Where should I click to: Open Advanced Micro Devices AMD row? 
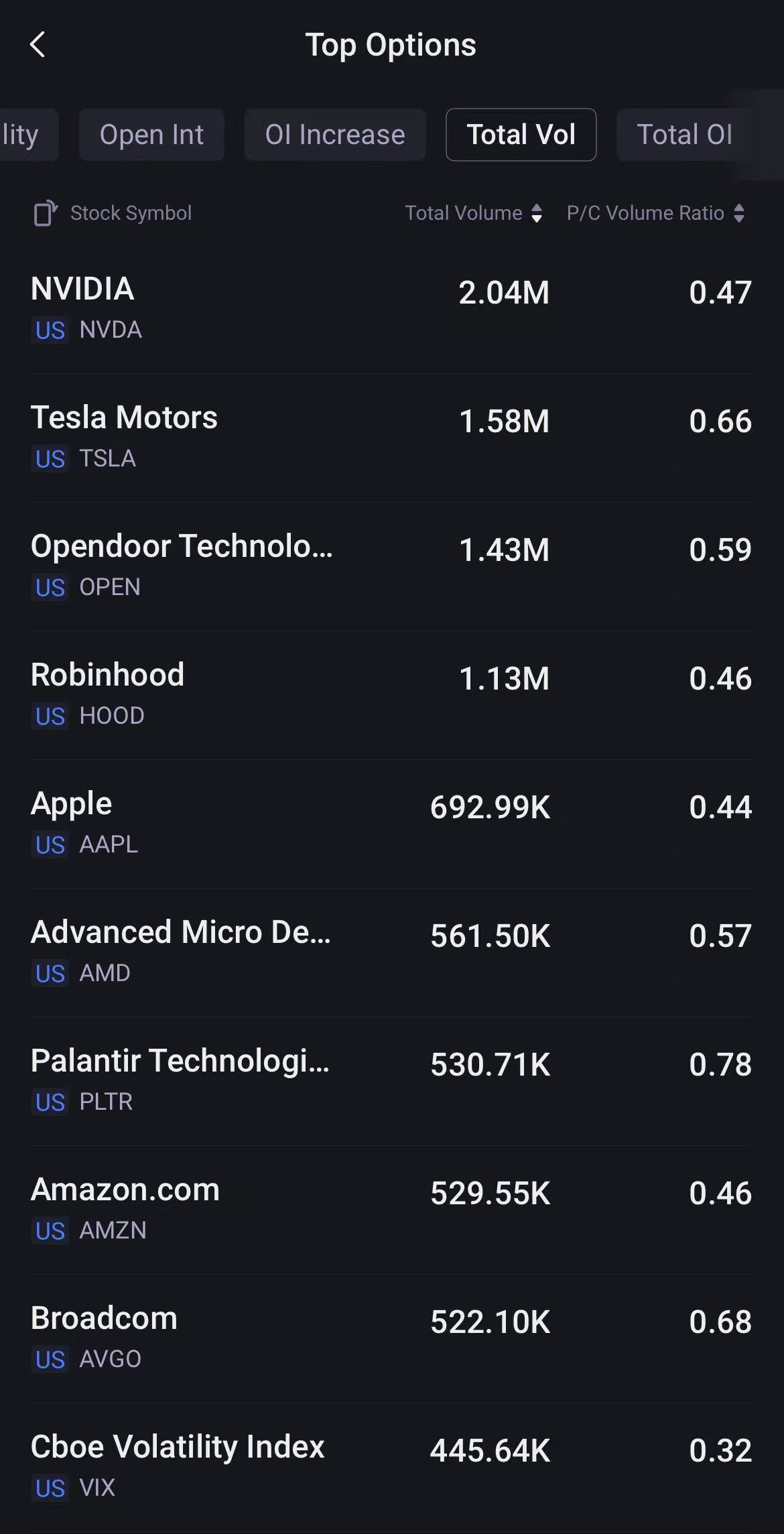pyautogui.click(x=391, y=952)
